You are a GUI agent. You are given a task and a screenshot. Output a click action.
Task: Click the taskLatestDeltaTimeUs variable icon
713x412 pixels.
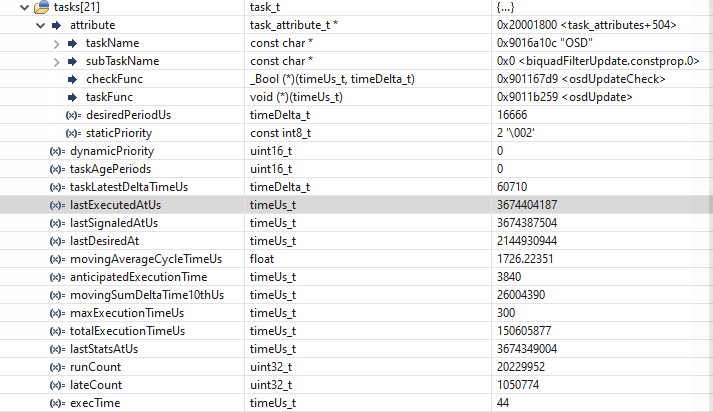pyautogui.click(x=57, y=187)
